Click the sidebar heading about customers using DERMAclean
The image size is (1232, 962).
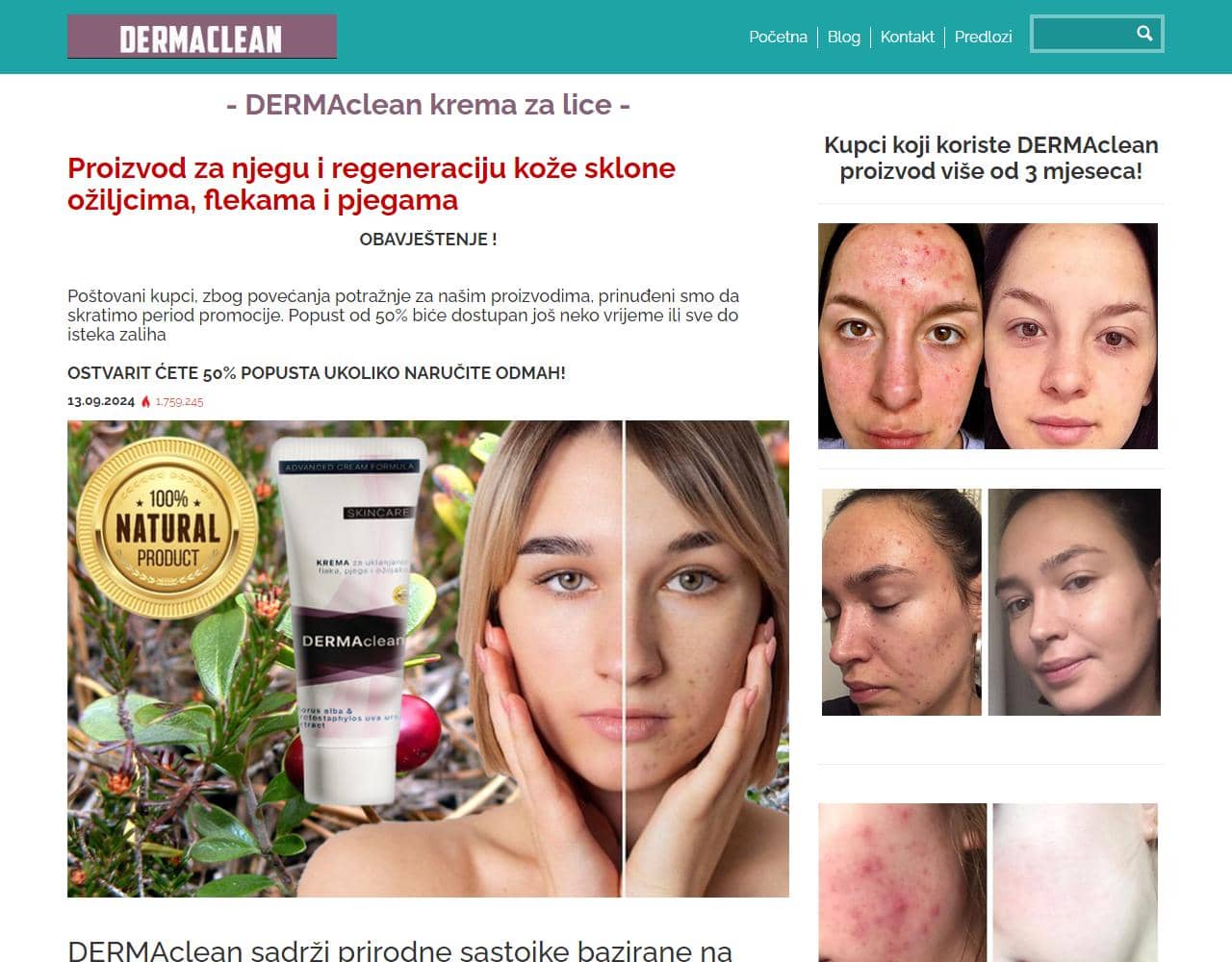[990, 158]
